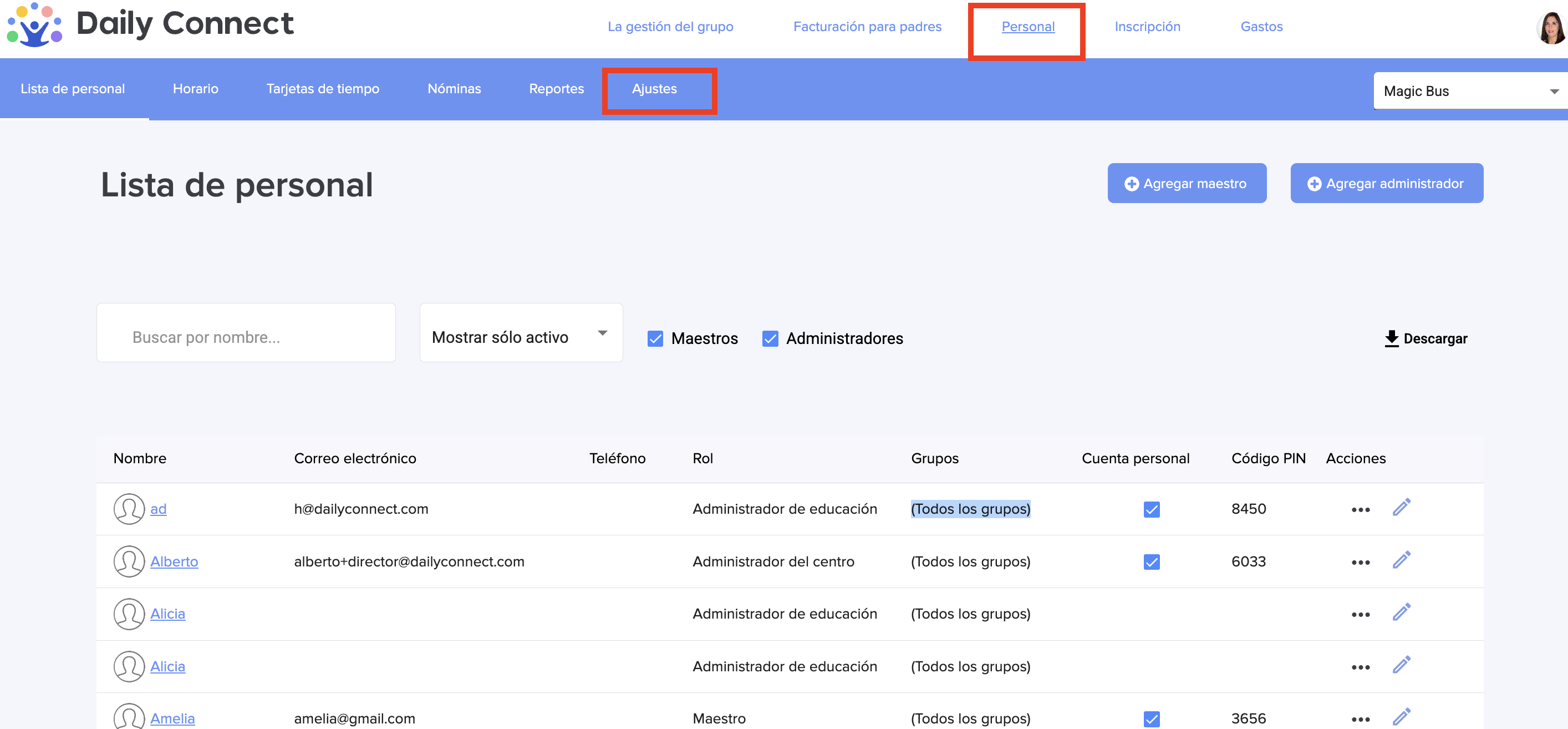Uncheck the Maestros filter checkbox
1568x729 pixels.
click(655, 338)
